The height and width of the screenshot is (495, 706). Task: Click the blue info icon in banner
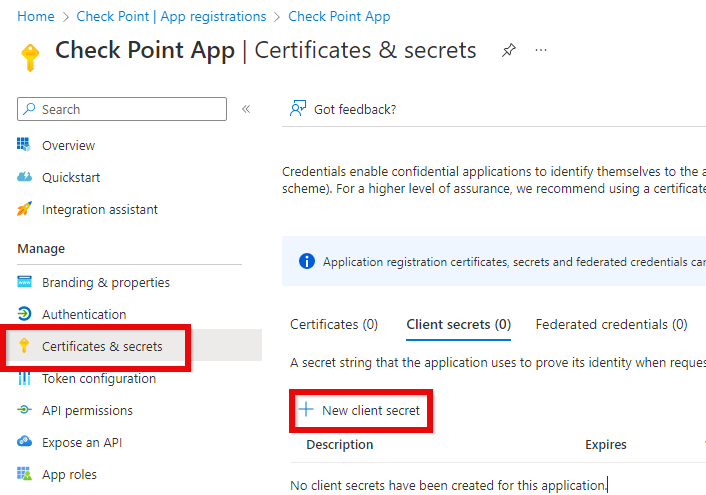[x=307, y=261]
